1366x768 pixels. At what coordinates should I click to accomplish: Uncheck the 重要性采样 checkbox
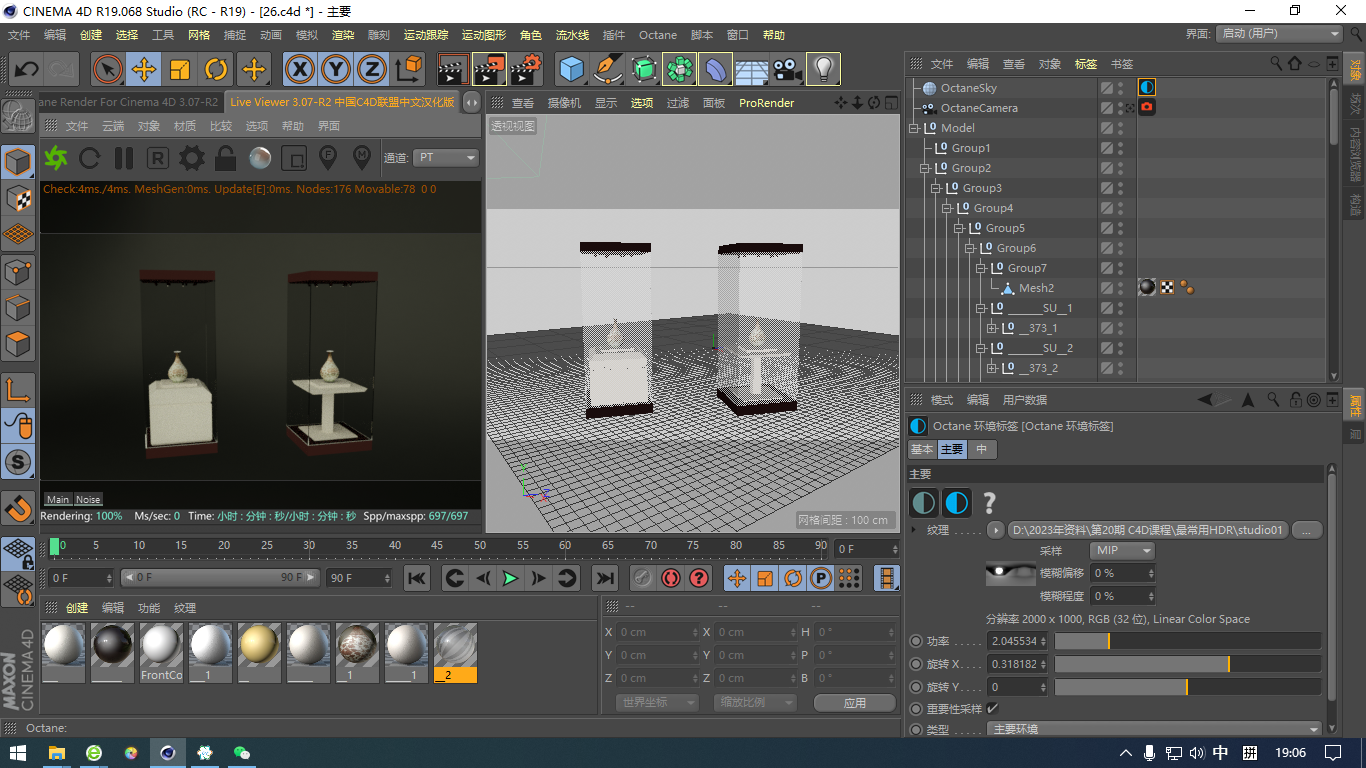pyautogui.click(x=993, y=708)
